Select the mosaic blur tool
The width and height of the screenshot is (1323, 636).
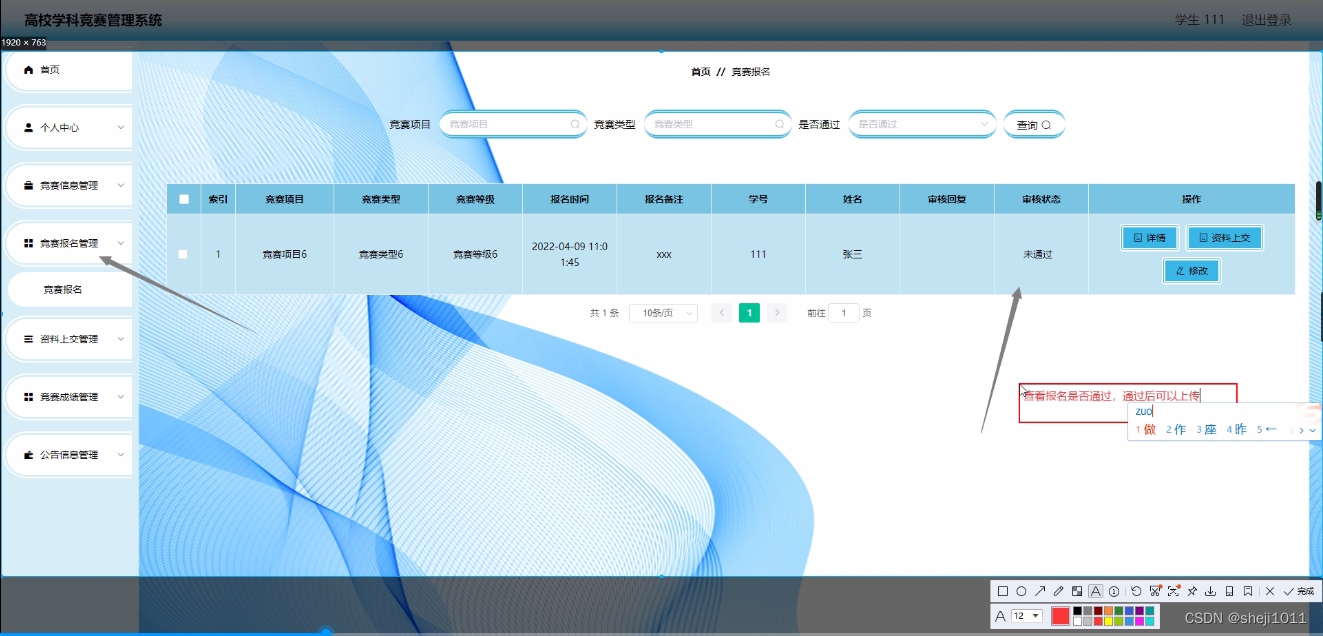click(x=1077, y=591)
